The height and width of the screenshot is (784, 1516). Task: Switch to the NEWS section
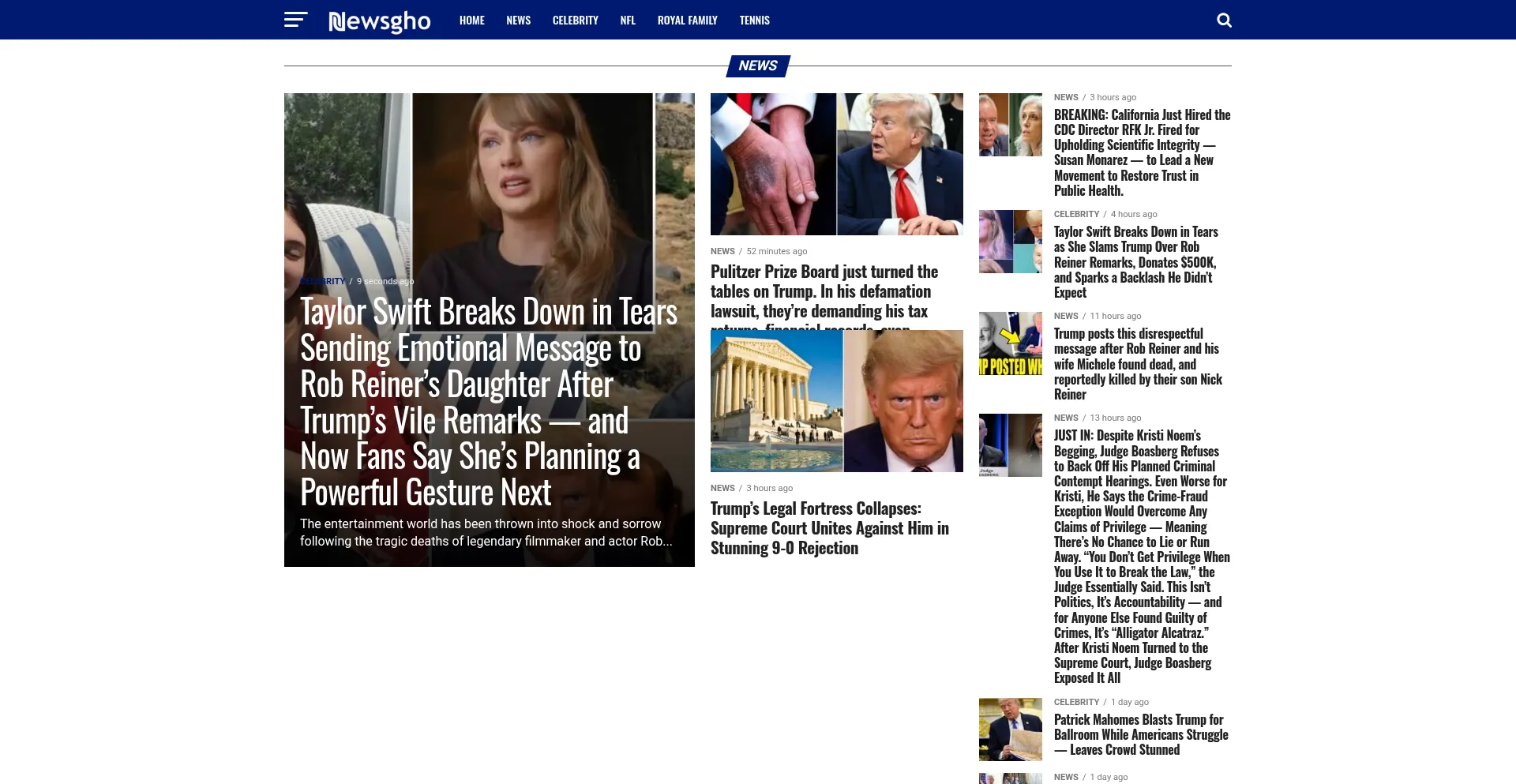519,21
